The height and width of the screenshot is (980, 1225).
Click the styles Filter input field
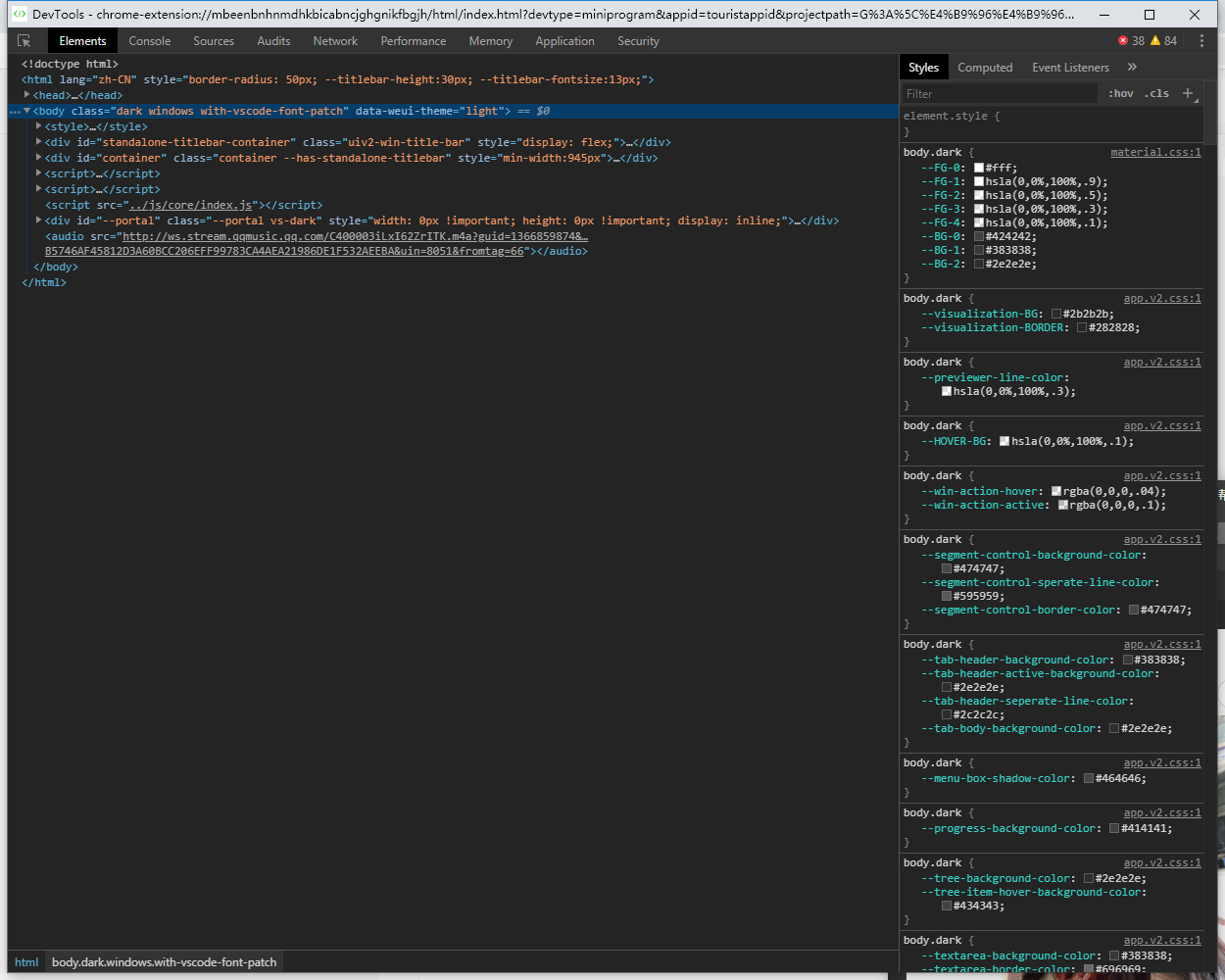1000,94
